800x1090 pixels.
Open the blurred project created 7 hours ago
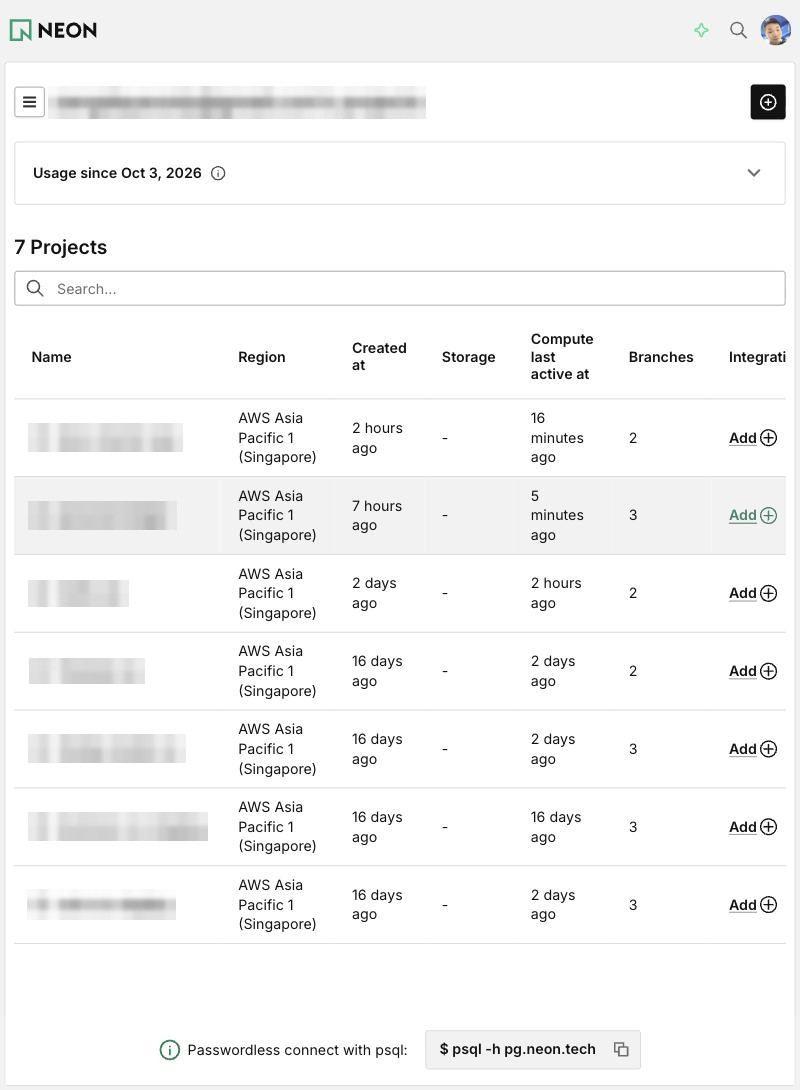pos(102,515)
